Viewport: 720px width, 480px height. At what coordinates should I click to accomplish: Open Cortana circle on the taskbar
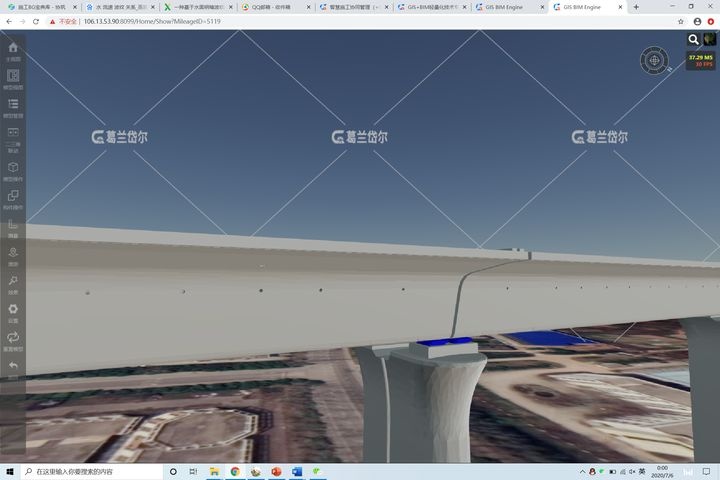point(173,472)
